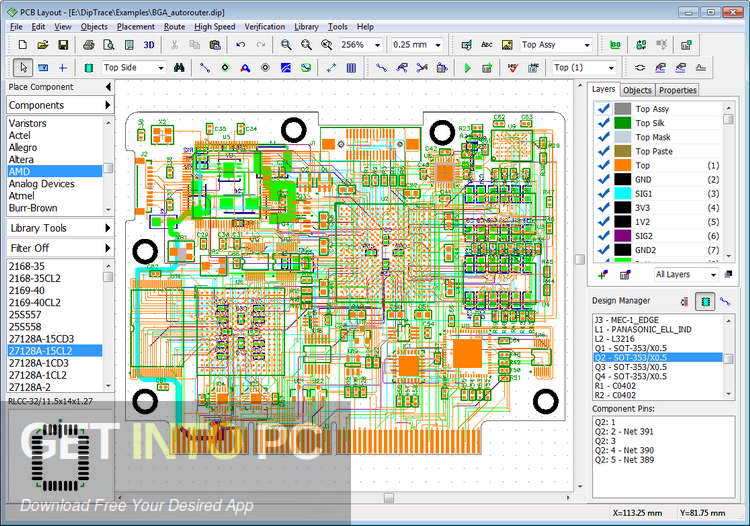Click the layer list scroll down arrow
The height and width of the screenshot is (526, 750).
pos(728,256)
